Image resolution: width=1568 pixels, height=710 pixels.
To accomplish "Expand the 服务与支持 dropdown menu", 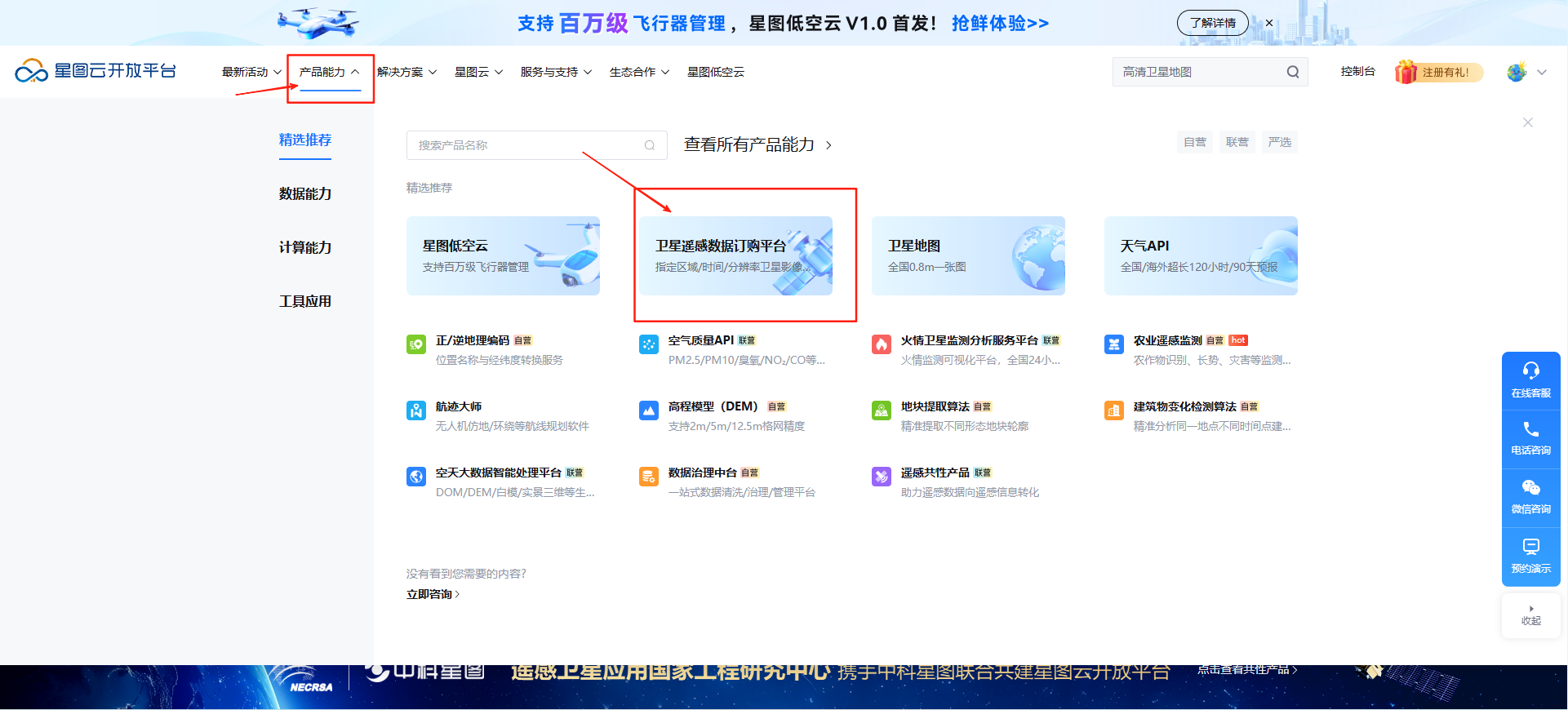I will [x=556, y=72].
